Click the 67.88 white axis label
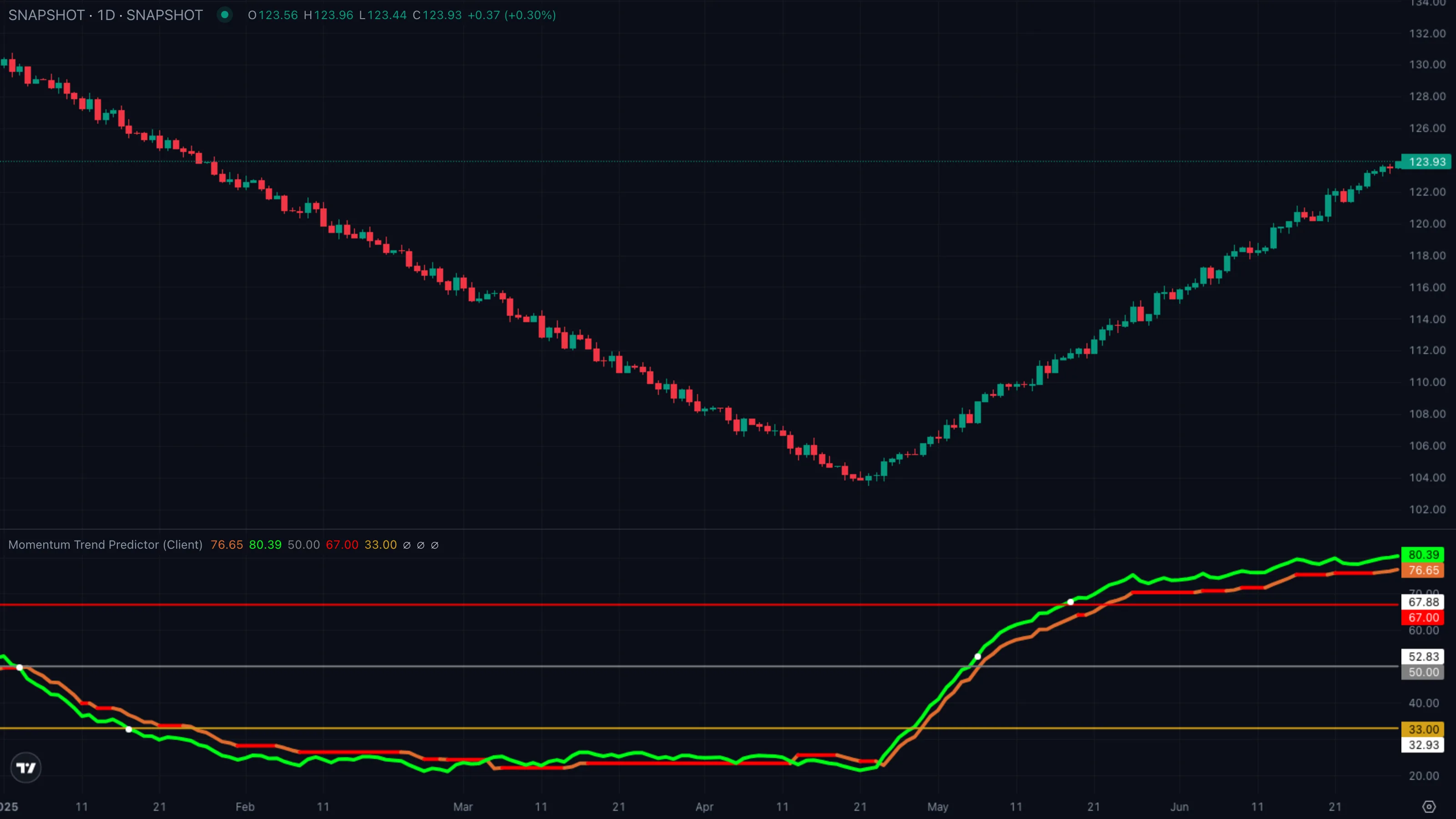The width and height of the screenshot is (1456, 819). click(x=1423, y=602)
